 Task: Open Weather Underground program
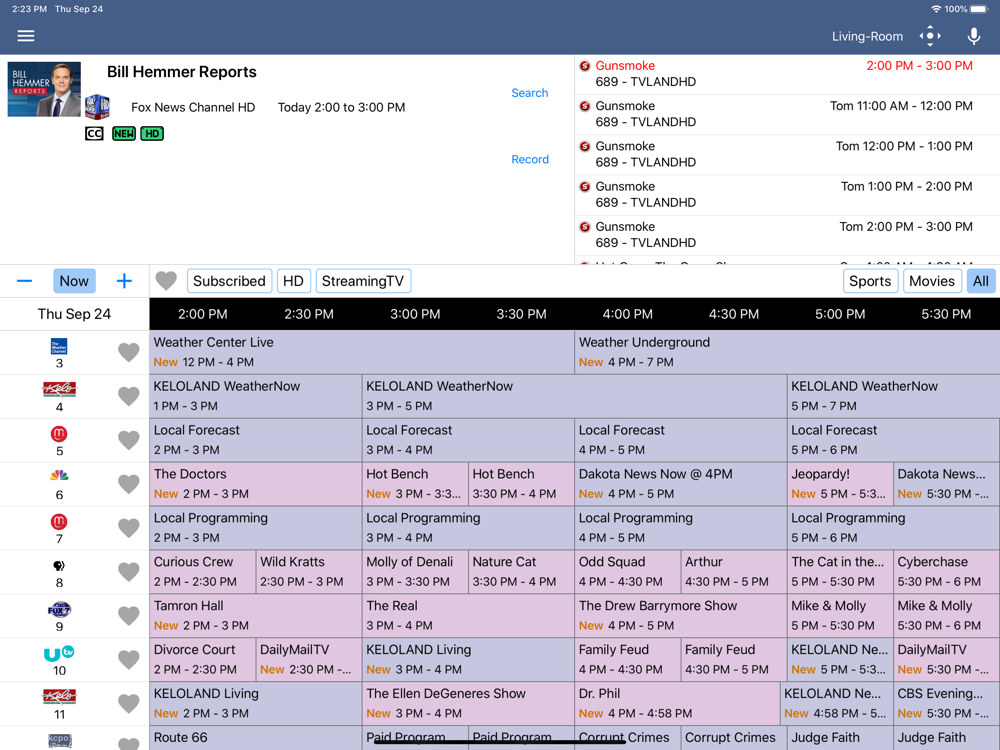[787, 352]
